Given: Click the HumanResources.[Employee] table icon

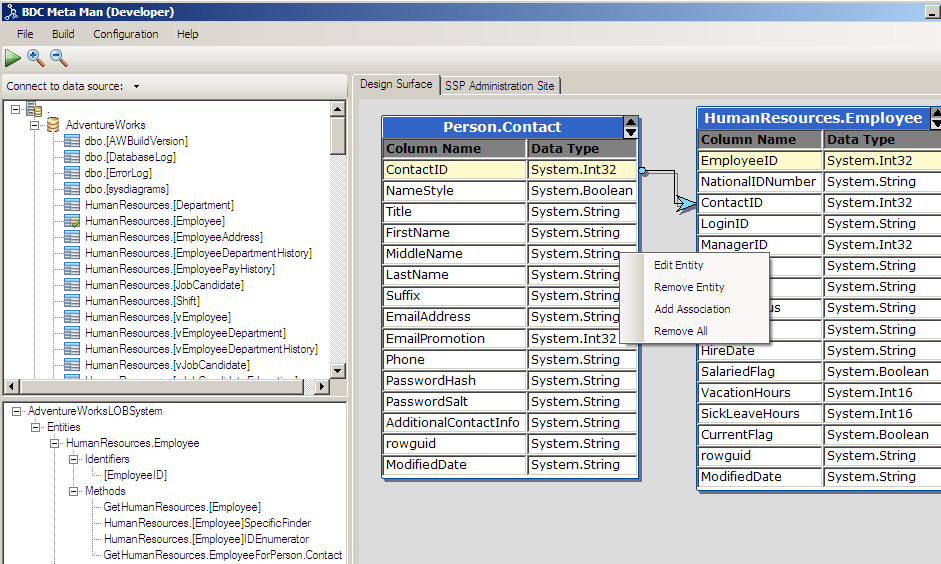Looking at the screenshot, I should 71,221.
